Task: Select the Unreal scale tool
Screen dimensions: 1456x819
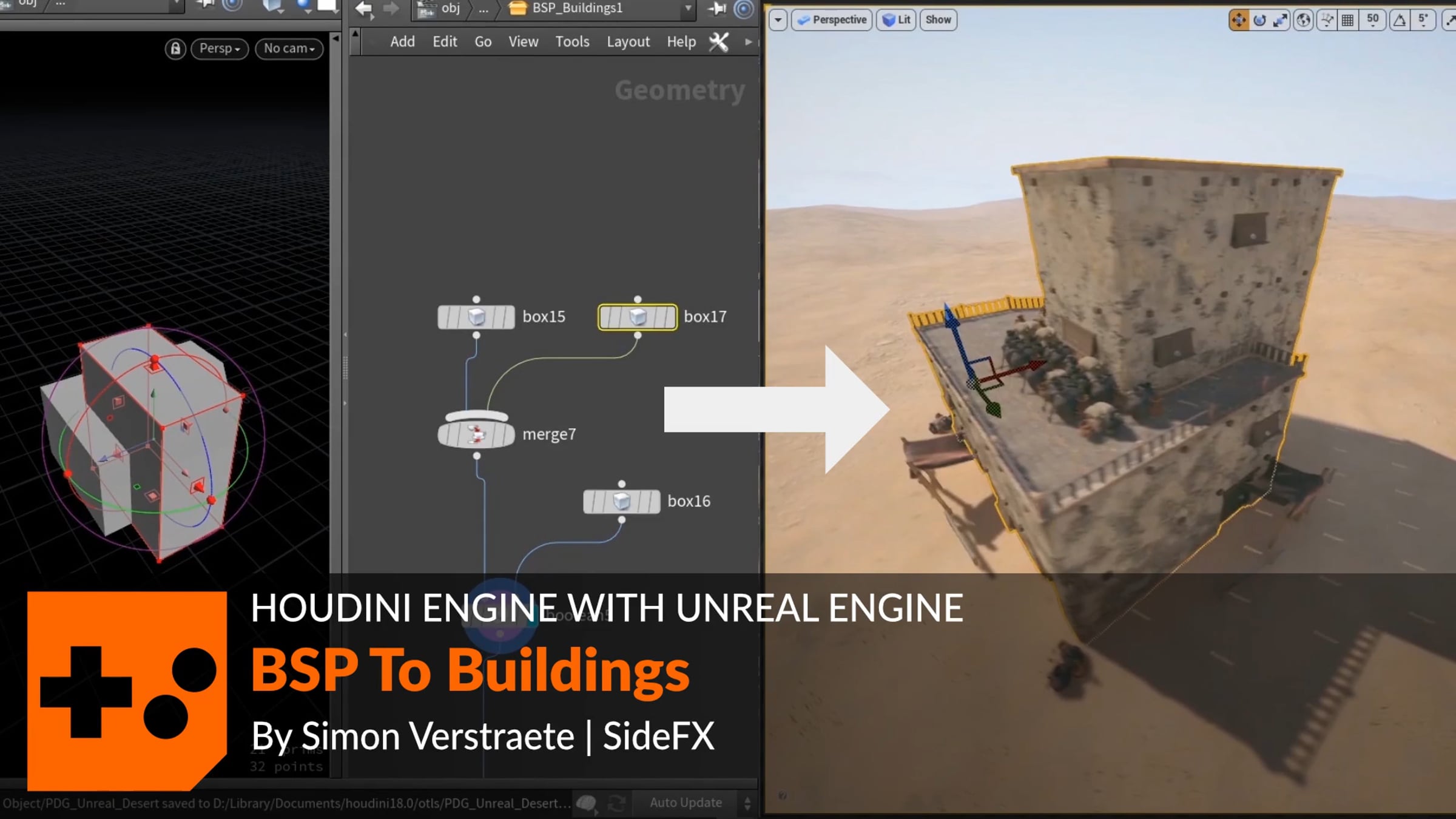Action: pos(1279,20)
